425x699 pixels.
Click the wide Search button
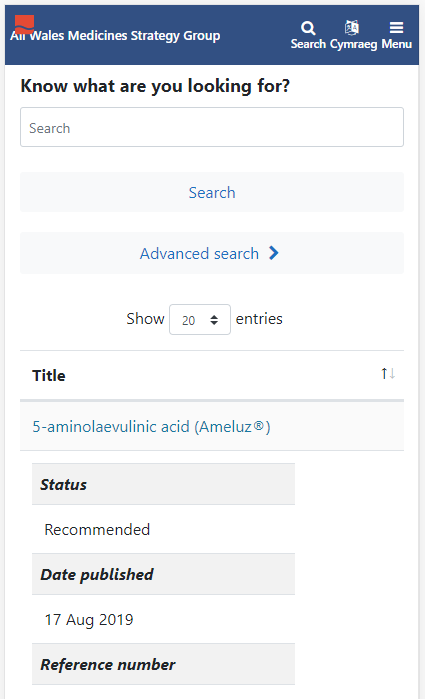pos(212,192)
